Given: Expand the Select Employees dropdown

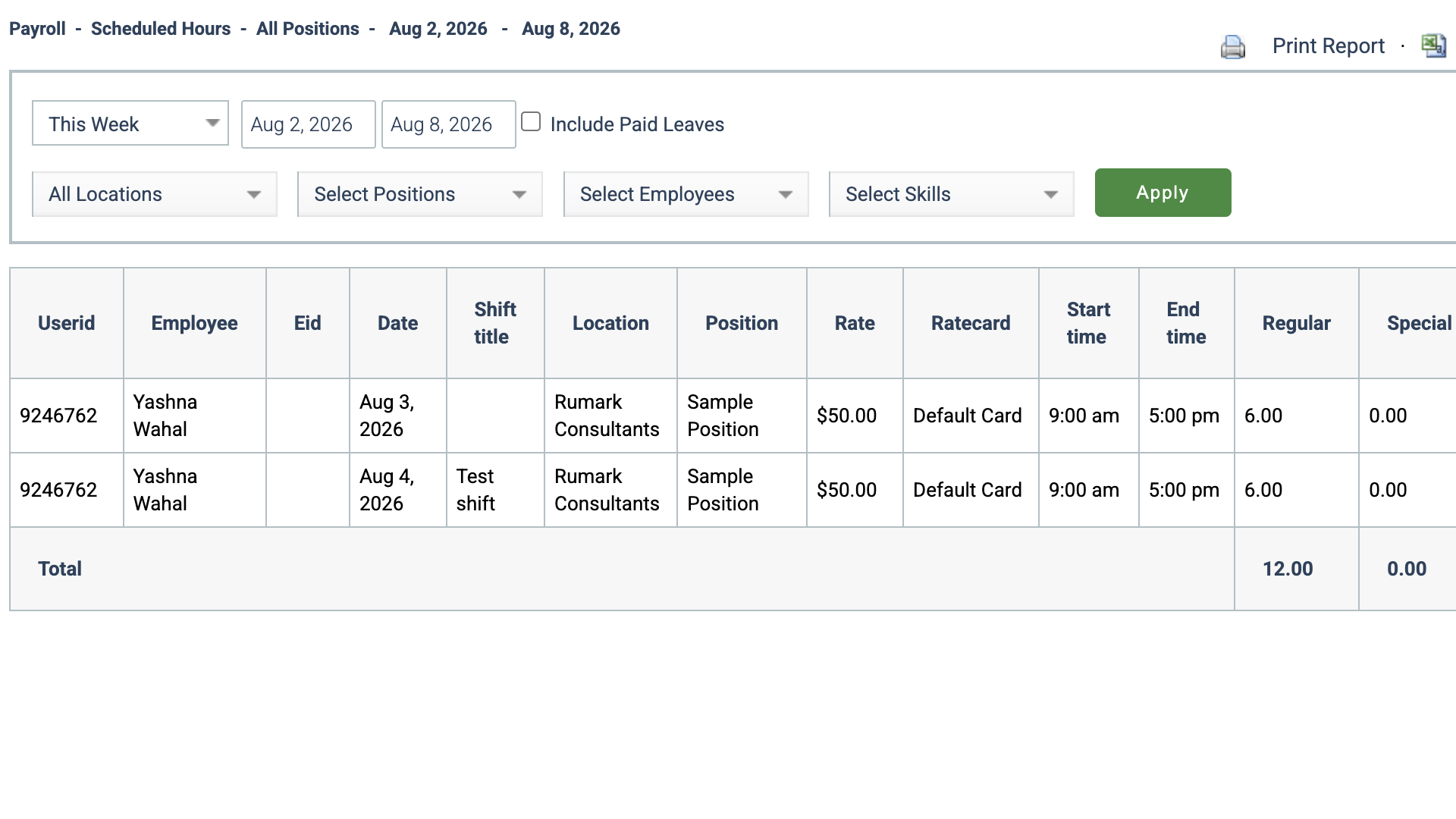Looking at the screenshot, I should point(686,194).
